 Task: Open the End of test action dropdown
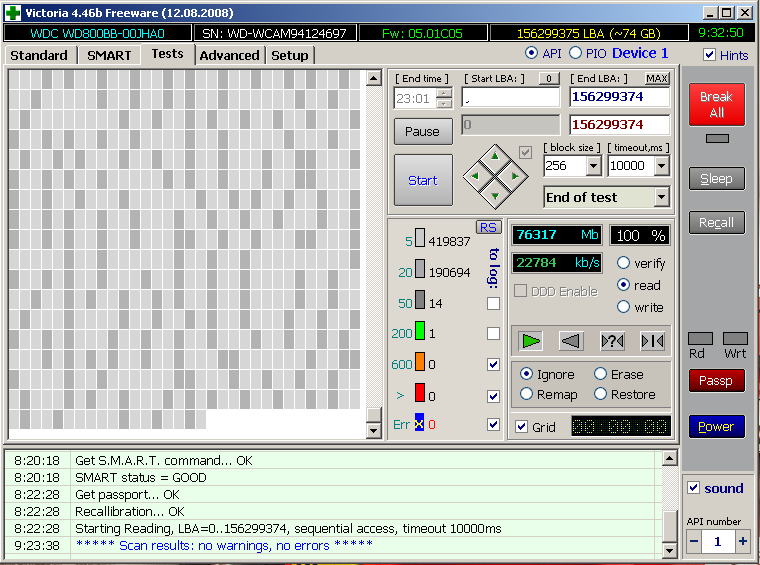(660, 198)
